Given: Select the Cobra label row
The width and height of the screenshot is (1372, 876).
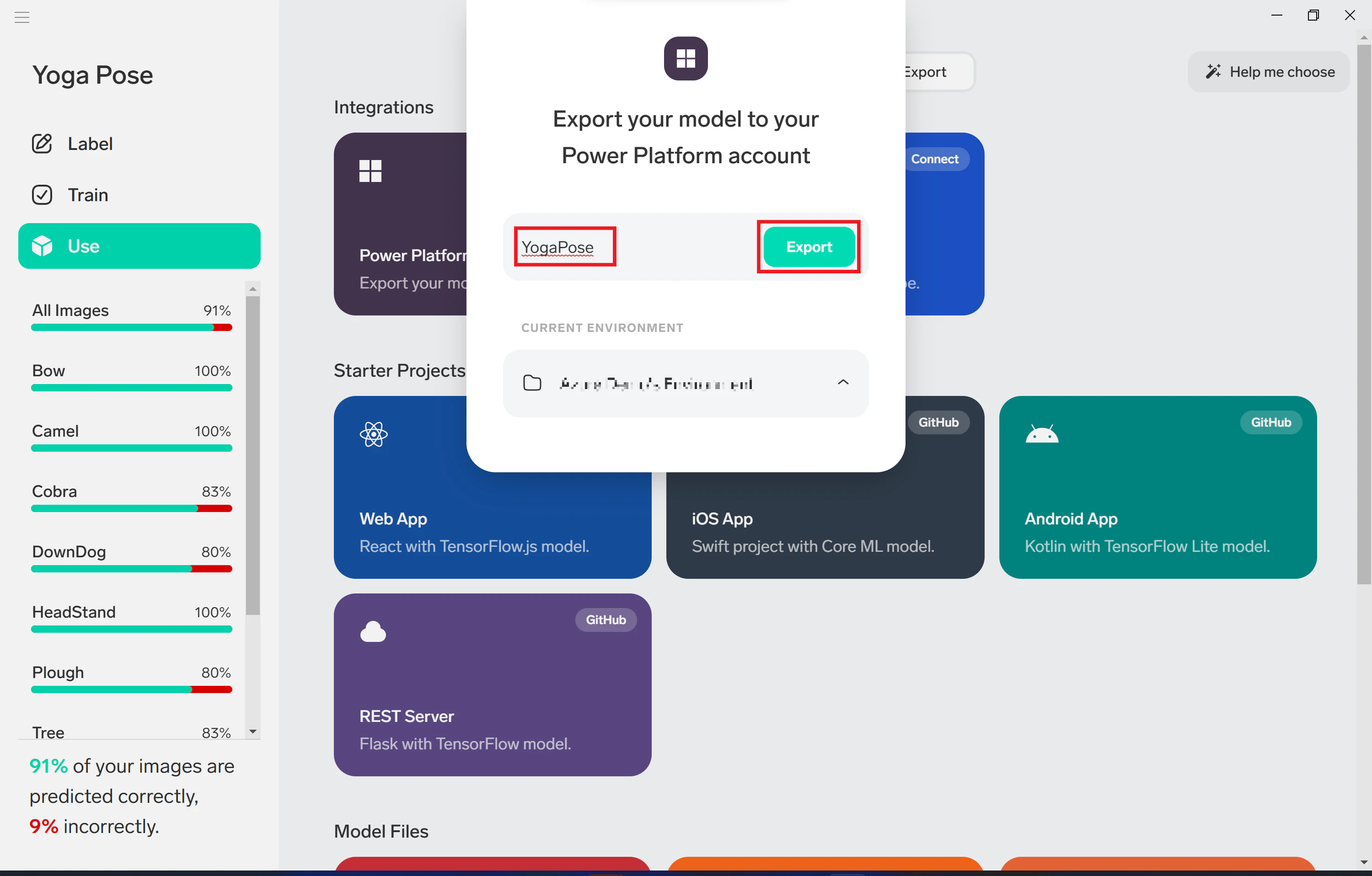Looking at the screenshot, I should coord(132,497).
